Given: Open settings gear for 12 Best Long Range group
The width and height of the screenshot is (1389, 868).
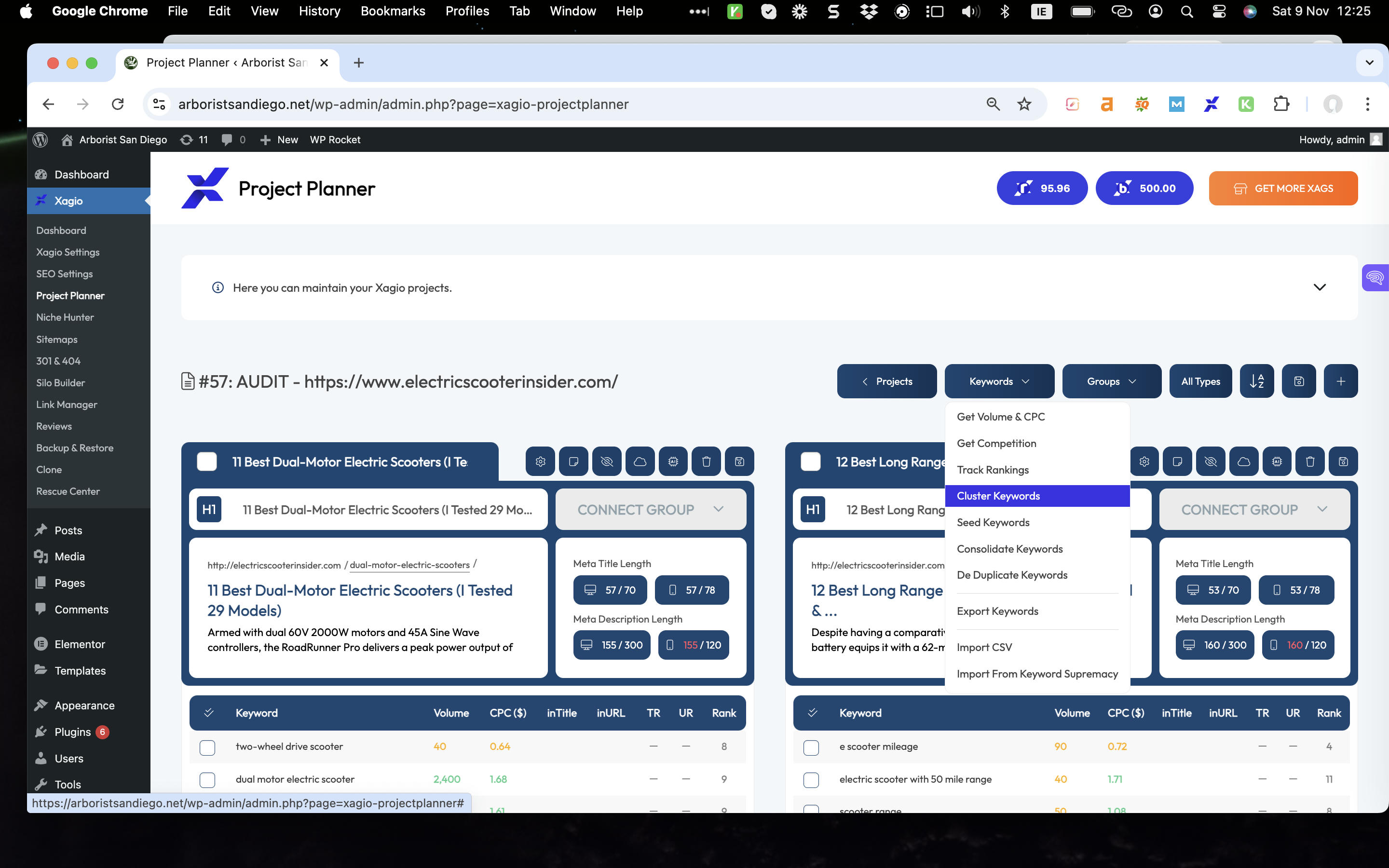Looking at the screenshot, I should click(1144, 461).
